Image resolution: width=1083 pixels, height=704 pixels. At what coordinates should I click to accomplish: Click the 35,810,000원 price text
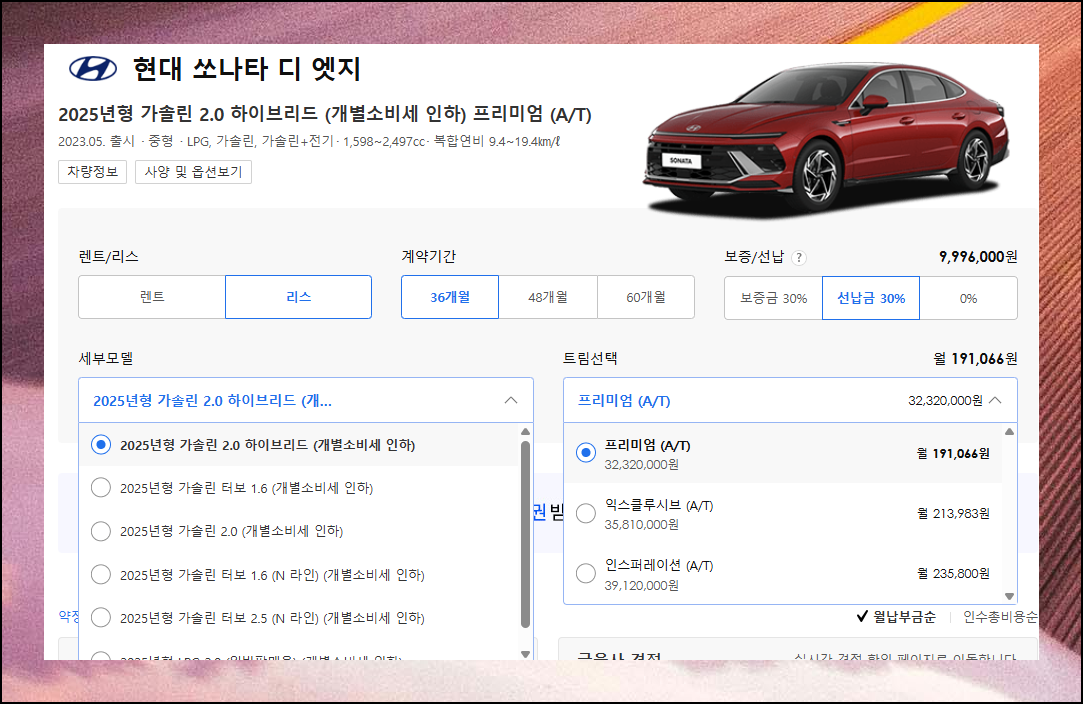[642, 524]
